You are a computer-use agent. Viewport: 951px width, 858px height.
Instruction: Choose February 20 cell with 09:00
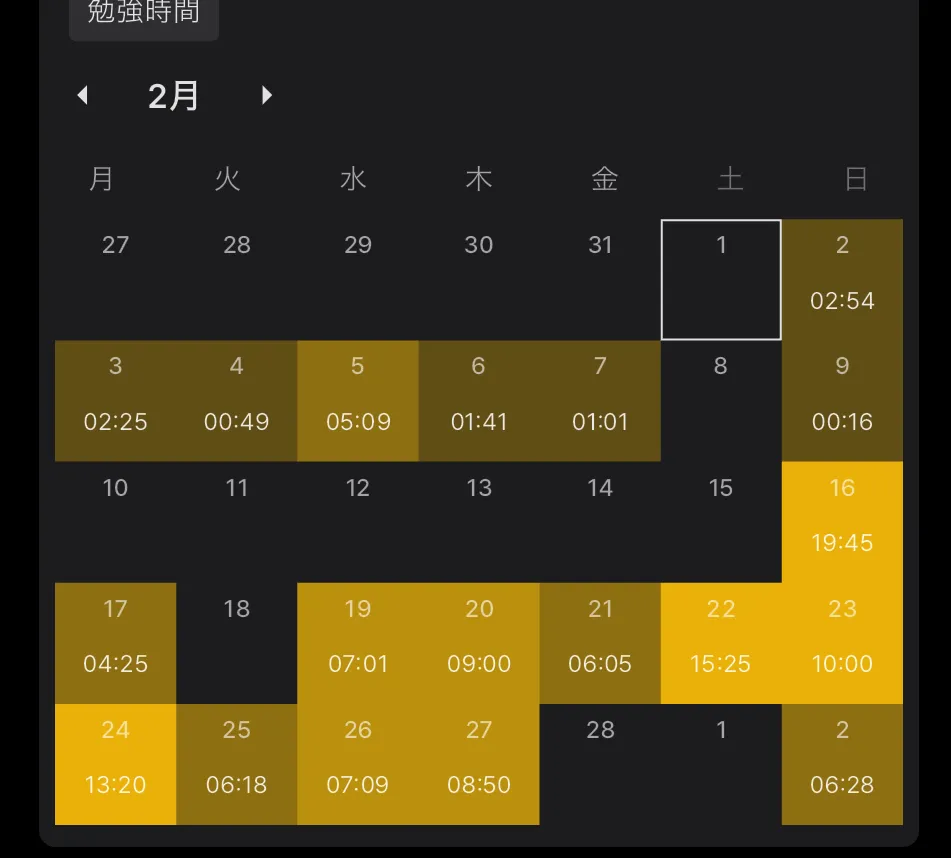click(x=479, y=643)
